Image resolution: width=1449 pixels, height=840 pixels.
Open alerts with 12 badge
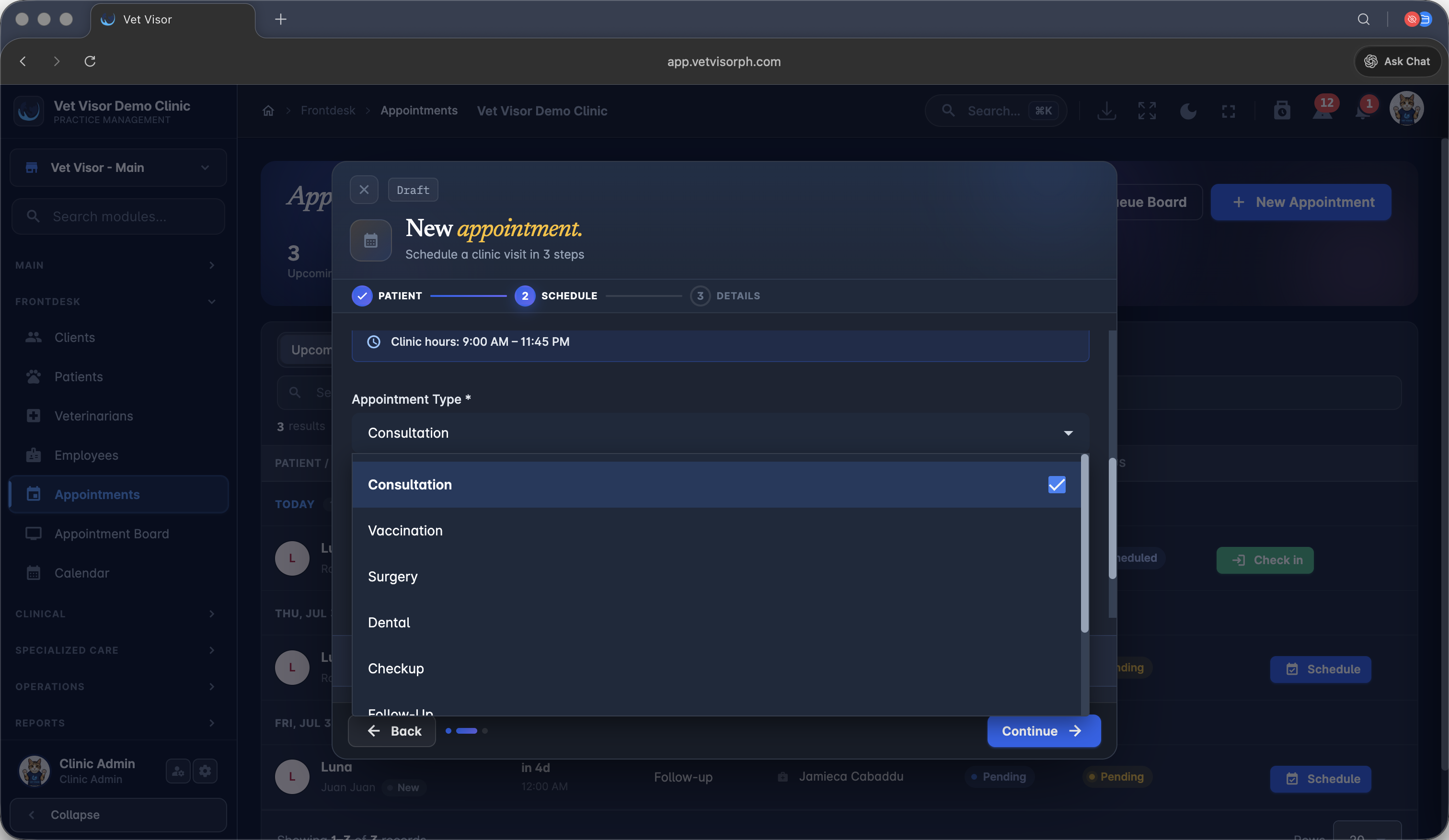coord(1323,109)
